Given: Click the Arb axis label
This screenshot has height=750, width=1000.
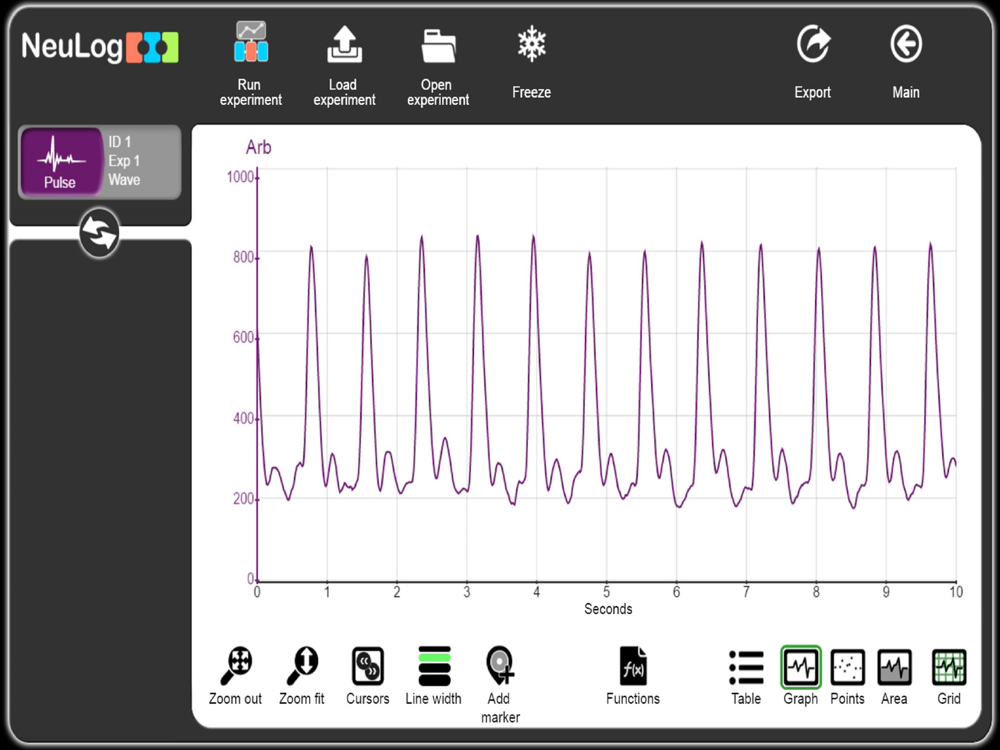Looking at the screenshot, I should pos(258,147).
